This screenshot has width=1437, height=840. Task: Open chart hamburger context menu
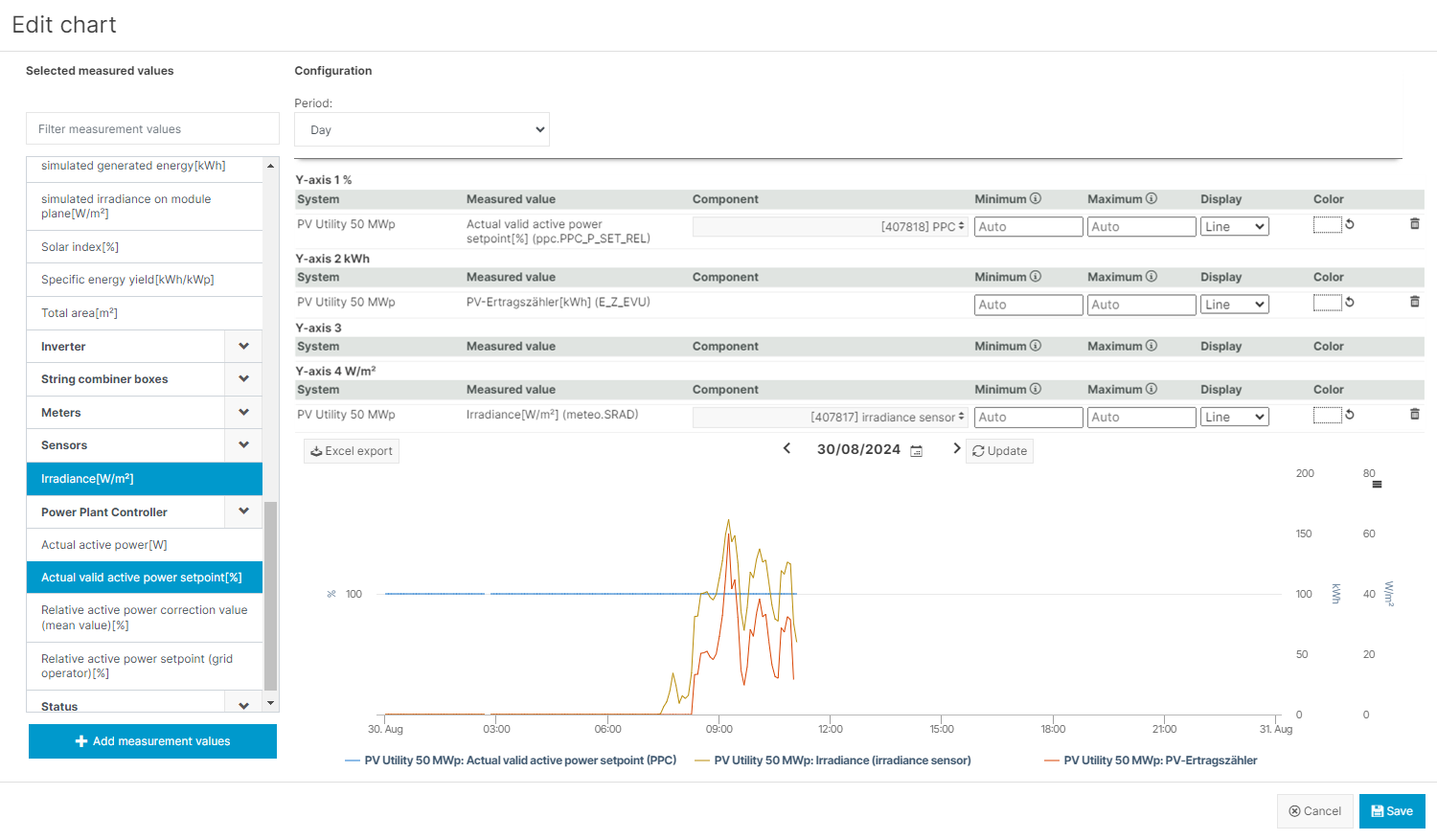pos(1377,485)
